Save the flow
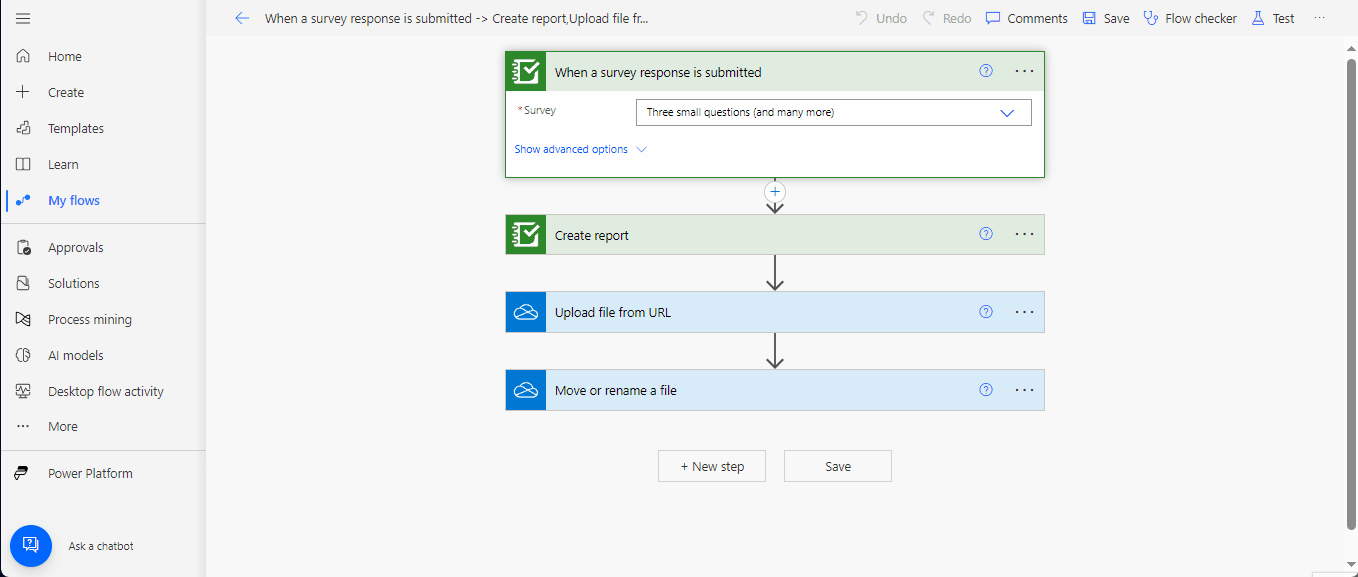The width and height of the screenshot is (1358, 577). tap(837, 465)
